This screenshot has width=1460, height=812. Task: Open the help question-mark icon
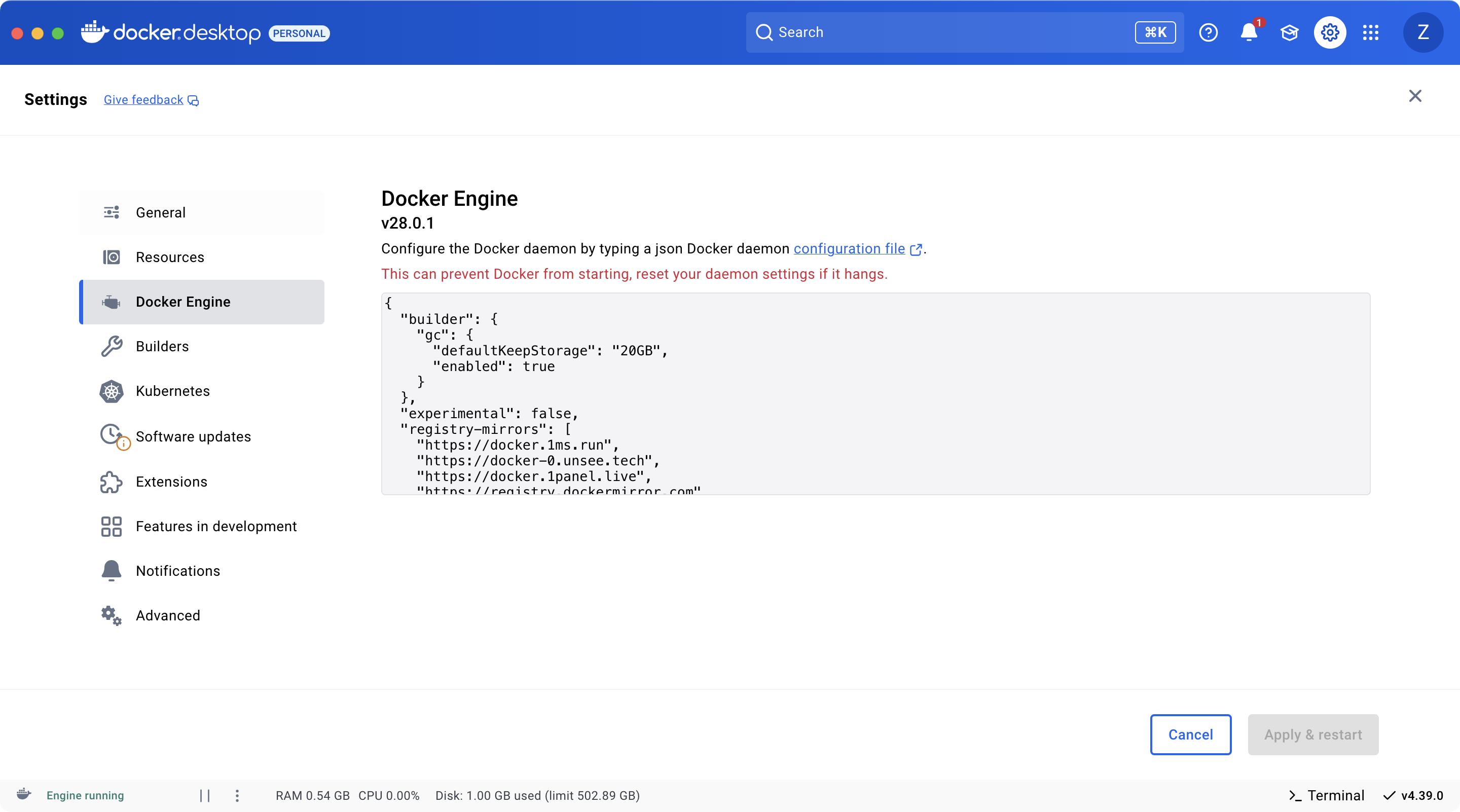(1209, 32)
